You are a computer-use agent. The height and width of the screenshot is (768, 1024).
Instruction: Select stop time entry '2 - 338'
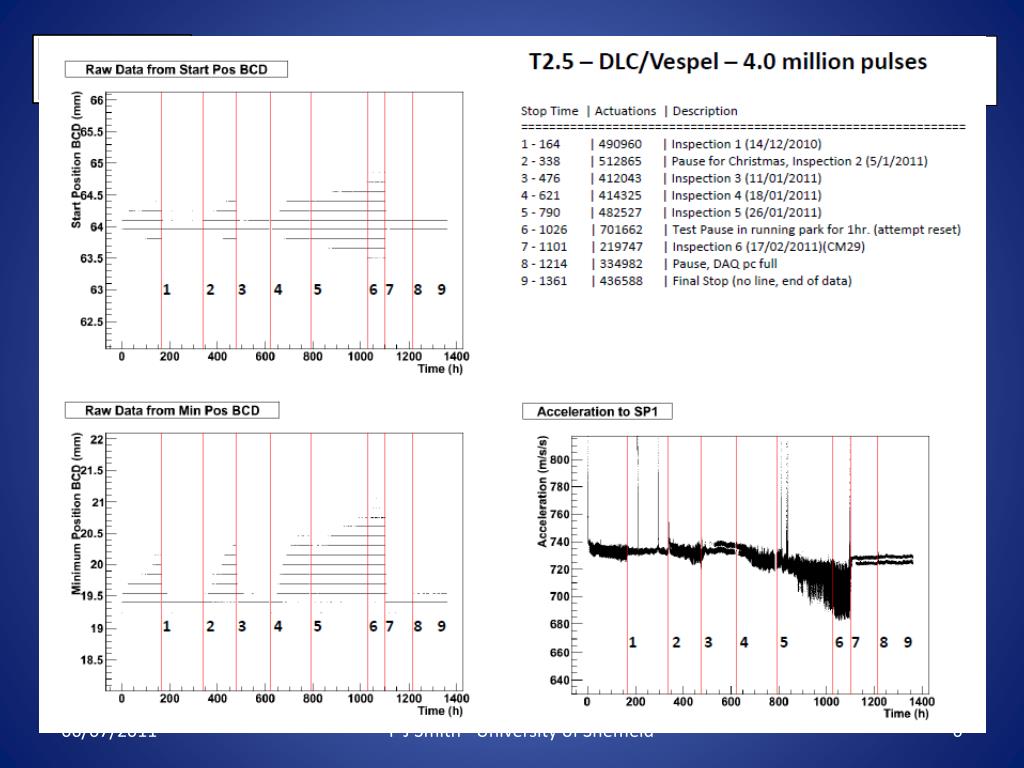click(x=540, y=161)
